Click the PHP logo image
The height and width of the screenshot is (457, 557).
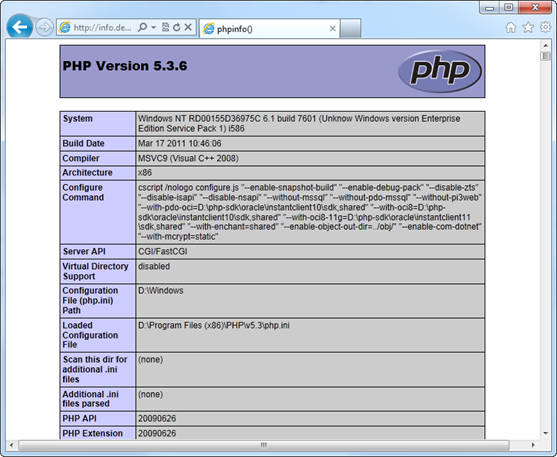(x=440, y=71)
